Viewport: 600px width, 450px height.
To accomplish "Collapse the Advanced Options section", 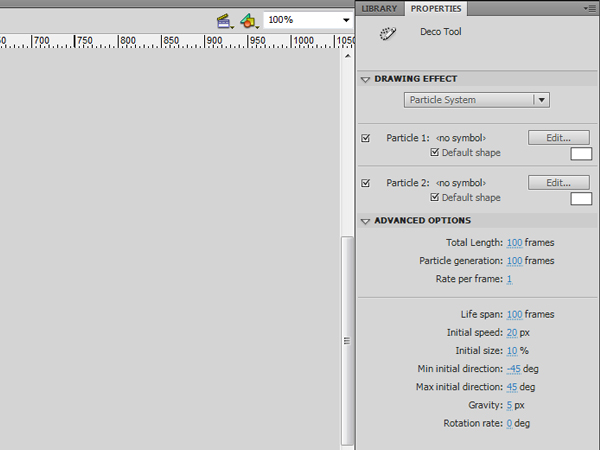I will coord(365,221).
